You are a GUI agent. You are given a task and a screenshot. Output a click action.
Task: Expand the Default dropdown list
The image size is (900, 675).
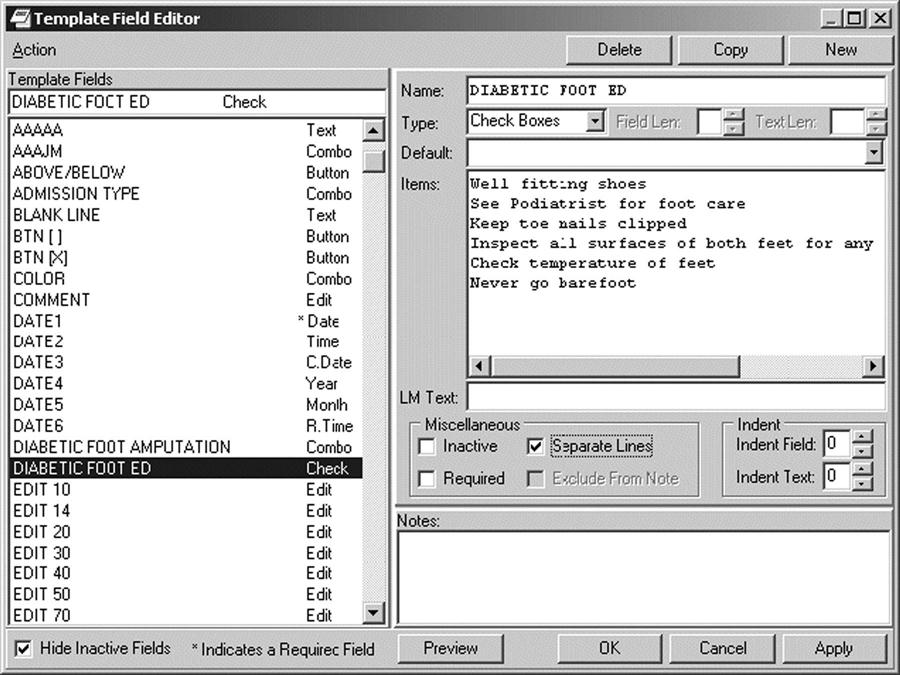[874, 153]
